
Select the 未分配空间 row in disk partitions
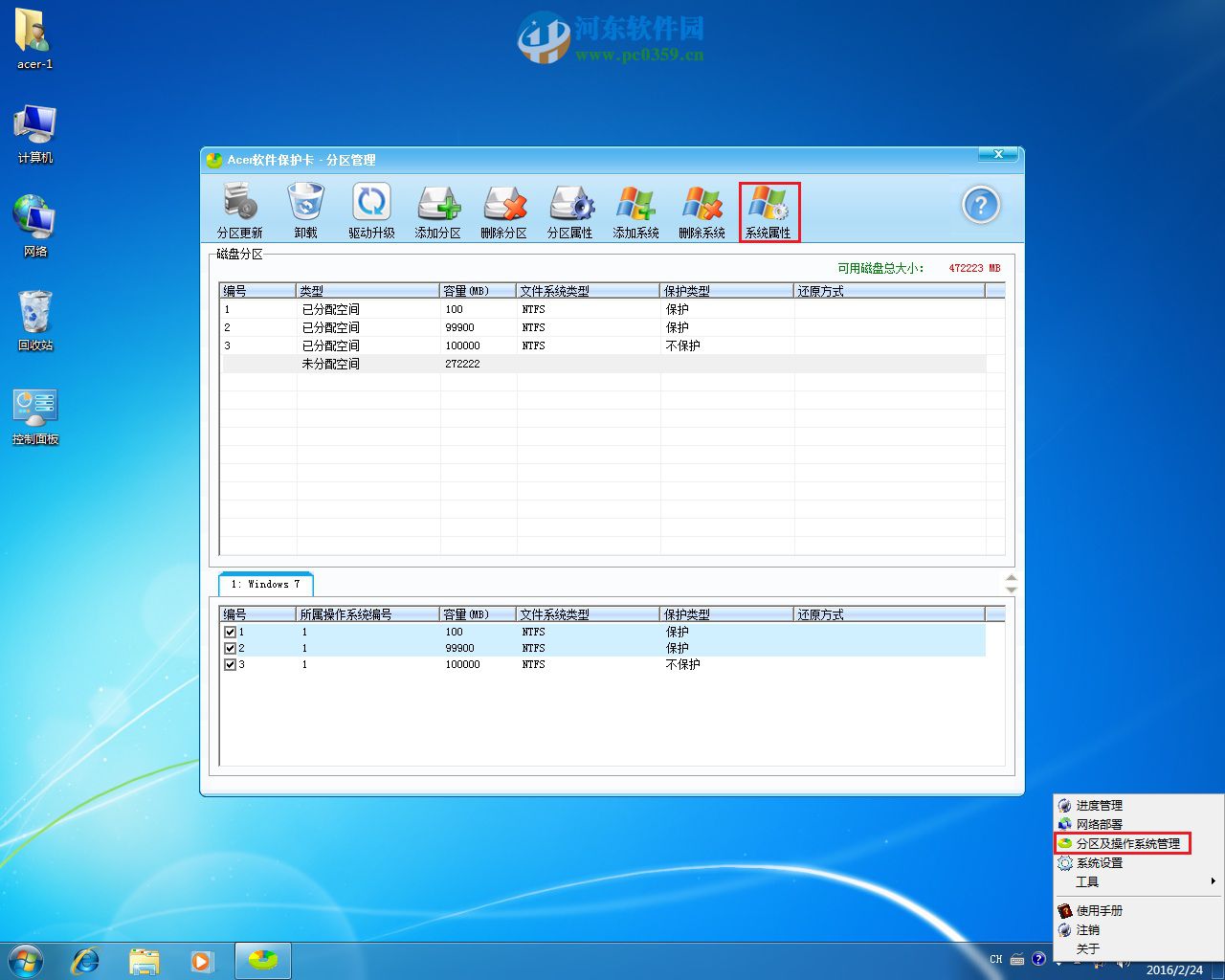pyautogui.click(x=330, y=364)
